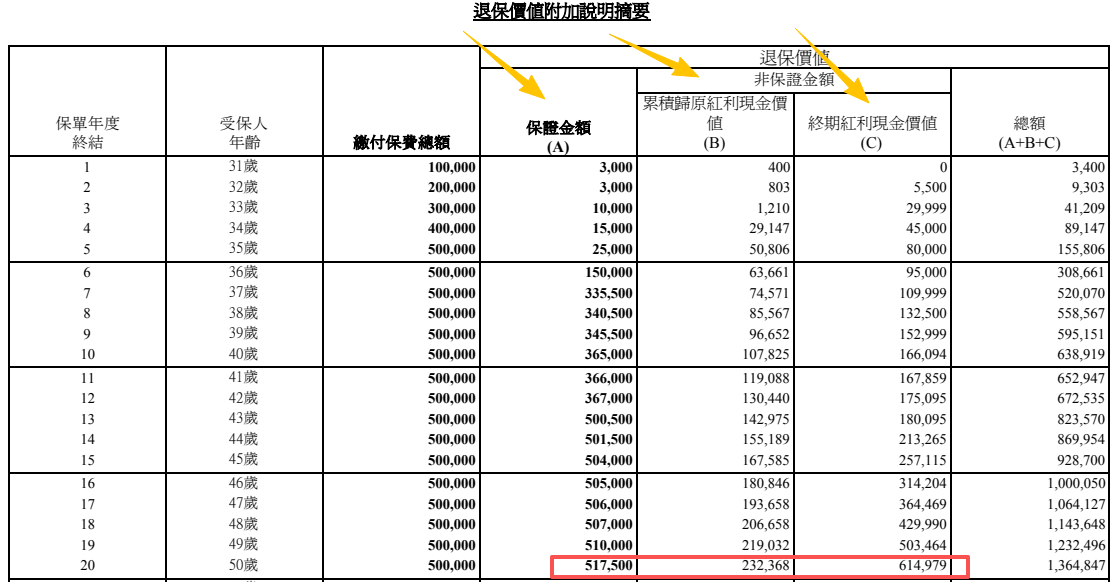Click the 繳付保費總額 column header
The width and height of the screenshot is (1117, 582).
point(402,142)
